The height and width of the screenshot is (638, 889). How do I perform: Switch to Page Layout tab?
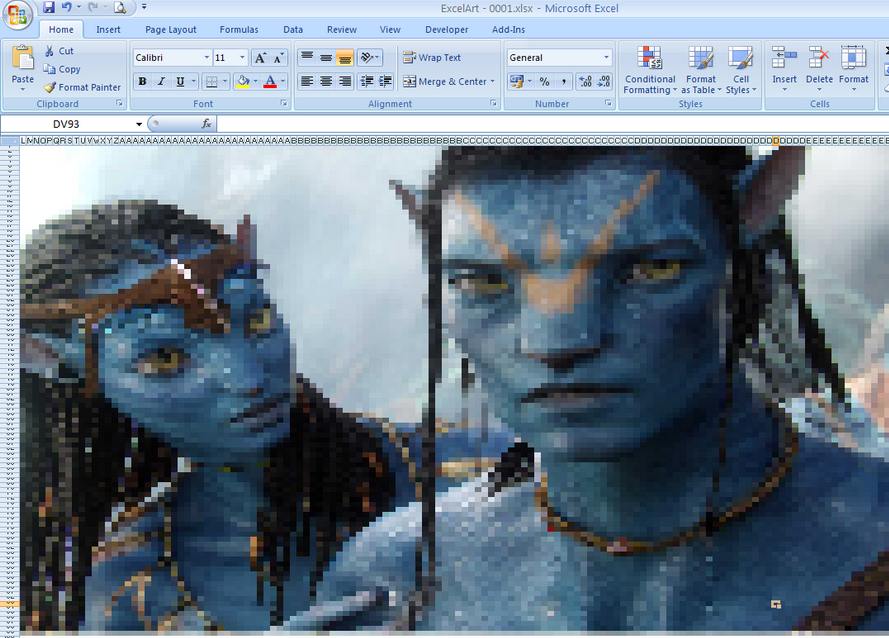point(171,29)
